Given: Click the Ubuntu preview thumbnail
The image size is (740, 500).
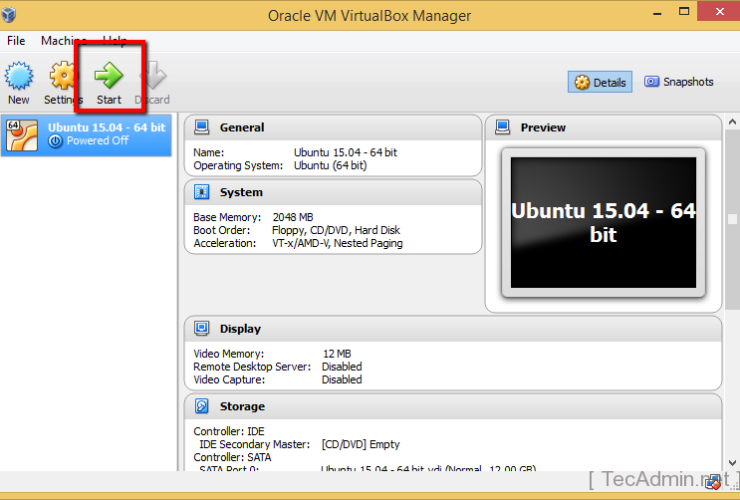Looking at the screenshot, I should [x=603, y=223].
